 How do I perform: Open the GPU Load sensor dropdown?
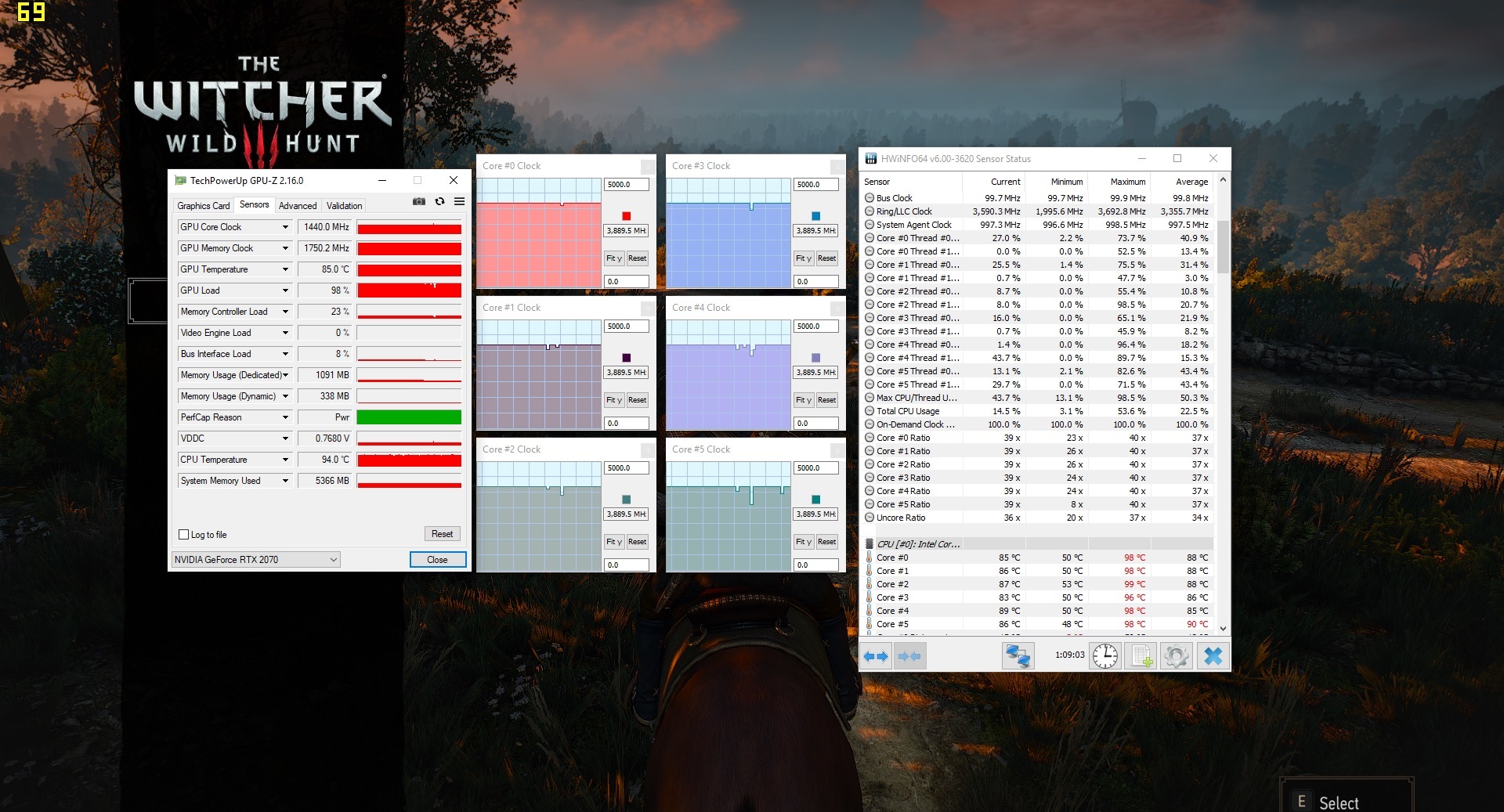(x=285, y=291)
